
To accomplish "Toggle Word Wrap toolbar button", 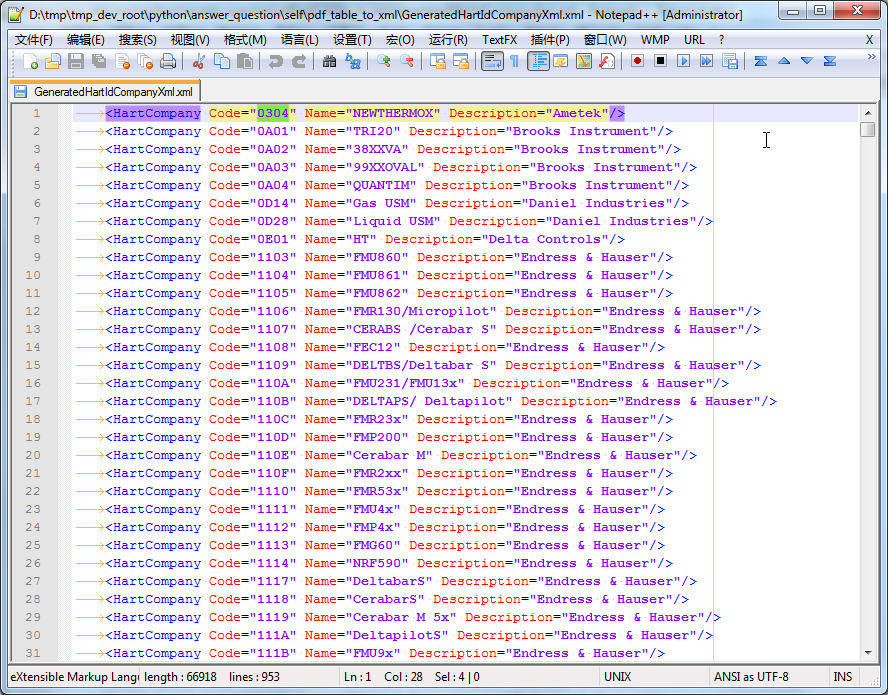I will point(492,62).
